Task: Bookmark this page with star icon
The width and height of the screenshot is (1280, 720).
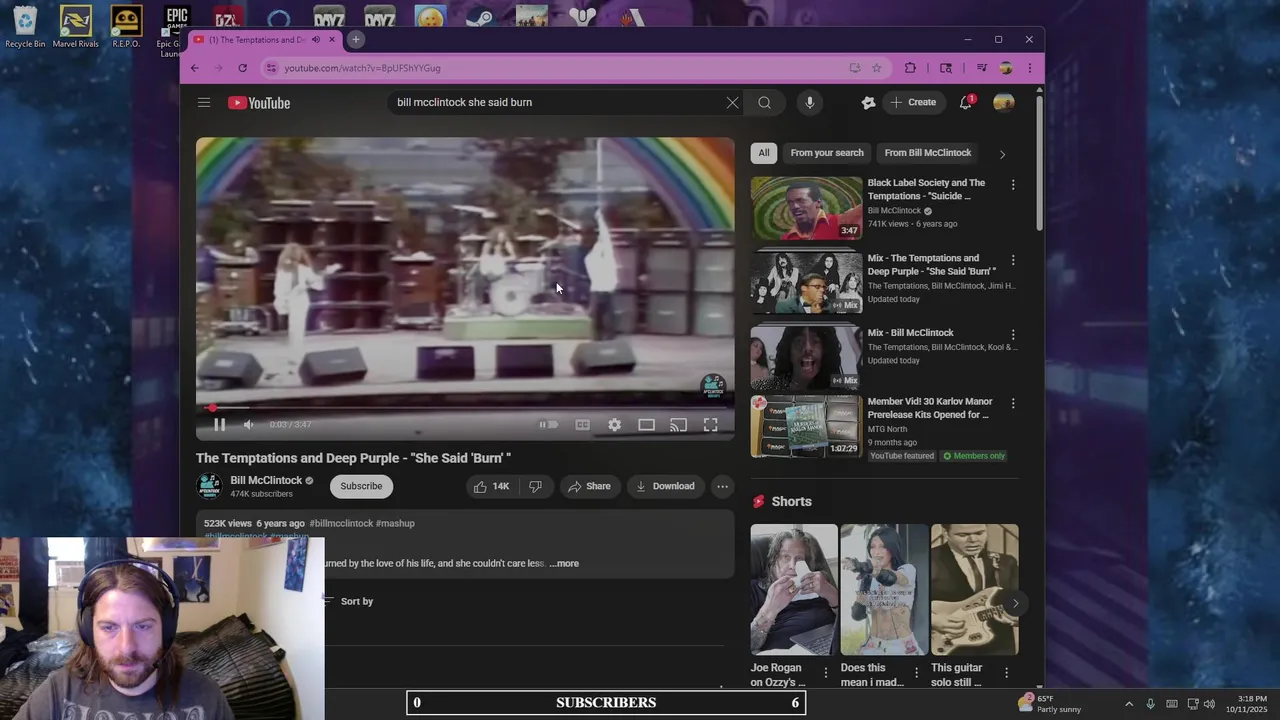Action: (877, 68)
